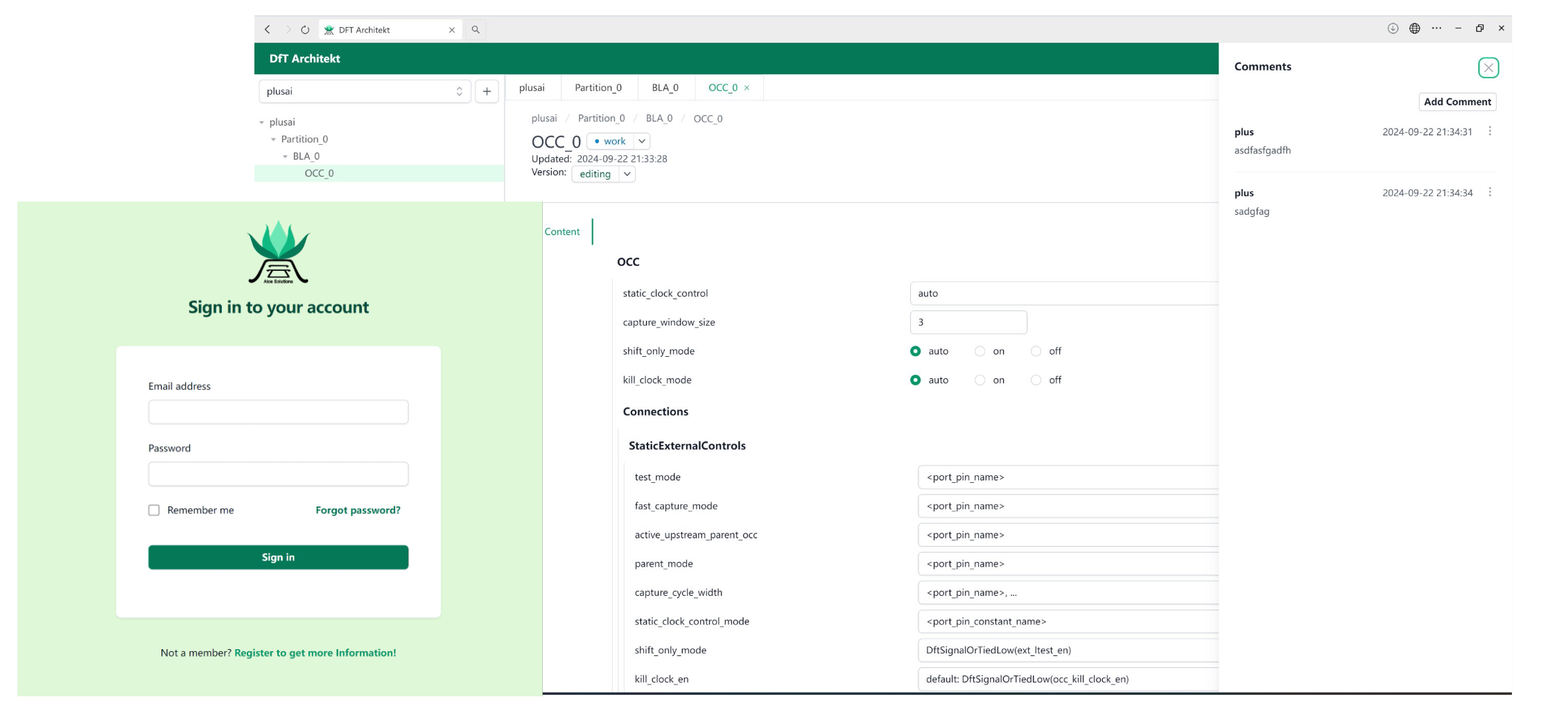Click the capture_window_size field
Viewport: 1568px width, 715px height.
click(x=968, y=323)
